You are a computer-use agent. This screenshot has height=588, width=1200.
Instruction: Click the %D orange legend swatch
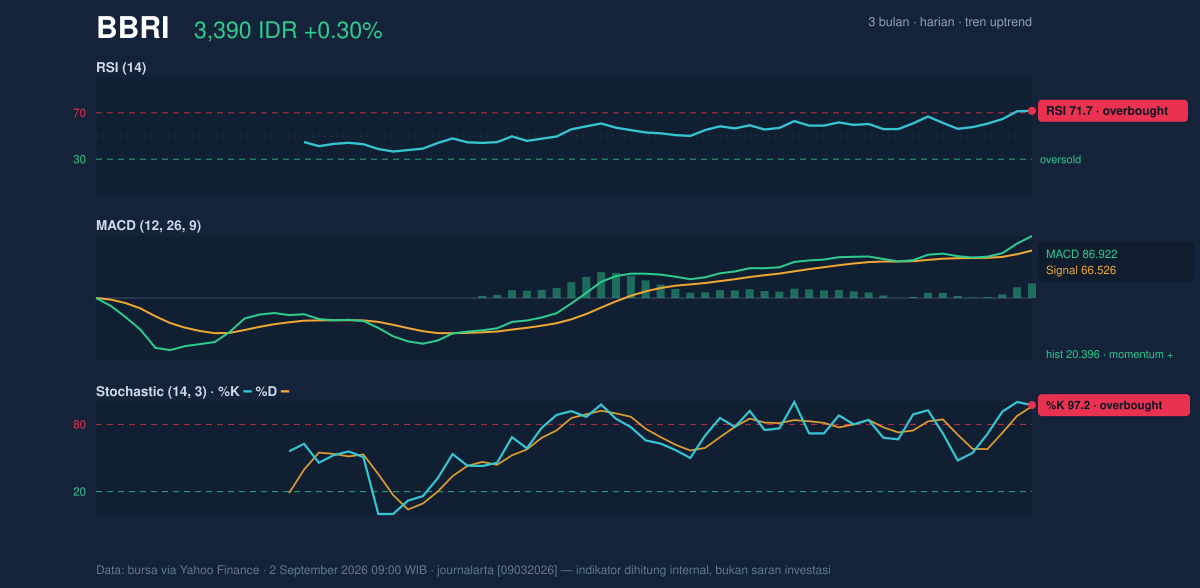285,392
